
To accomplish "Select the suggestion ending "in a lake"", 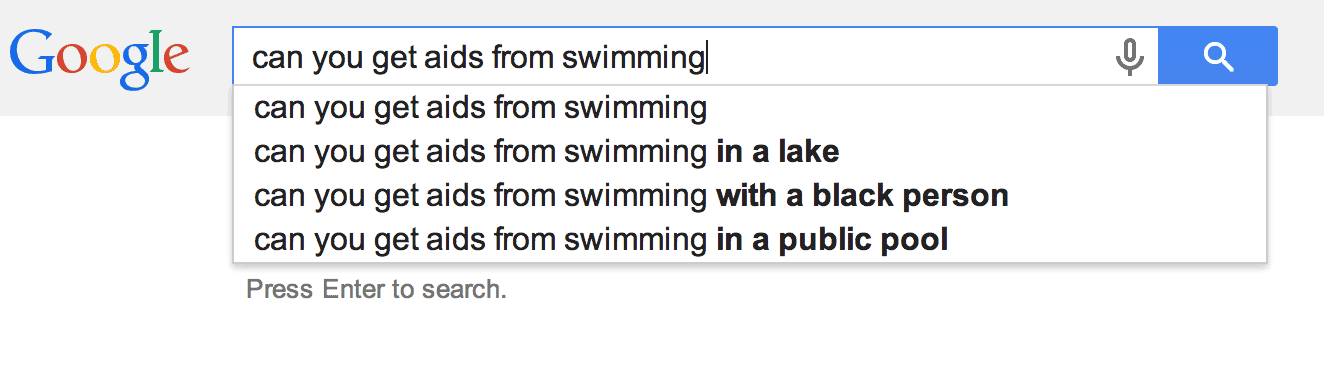I will (750, 151).
